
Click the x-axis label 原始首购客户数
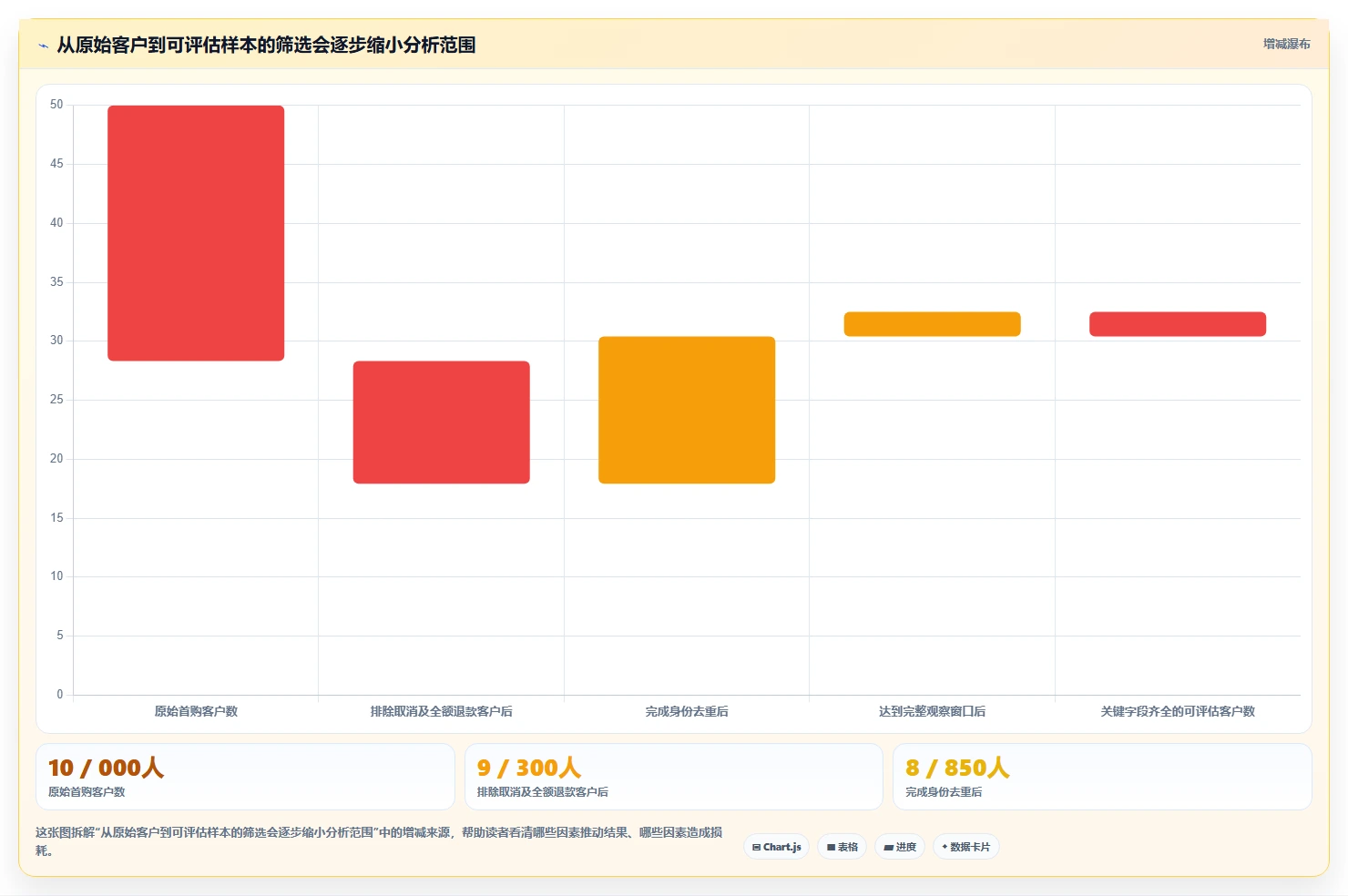pos(196,711)
